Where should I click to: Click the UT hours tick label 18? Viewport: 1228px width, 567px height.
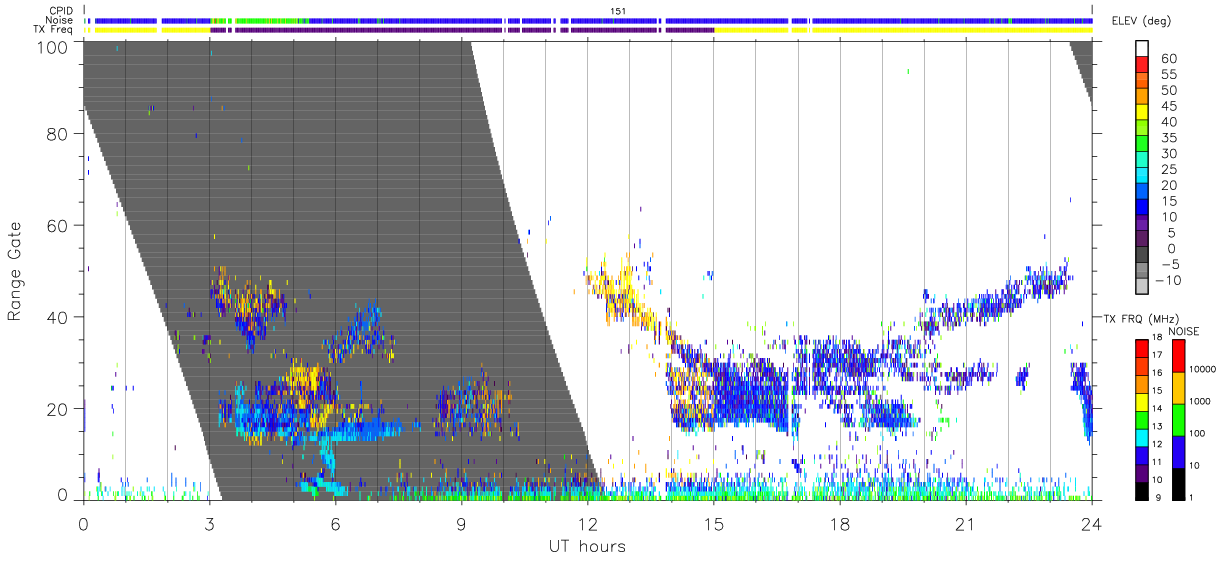point(840,523)
